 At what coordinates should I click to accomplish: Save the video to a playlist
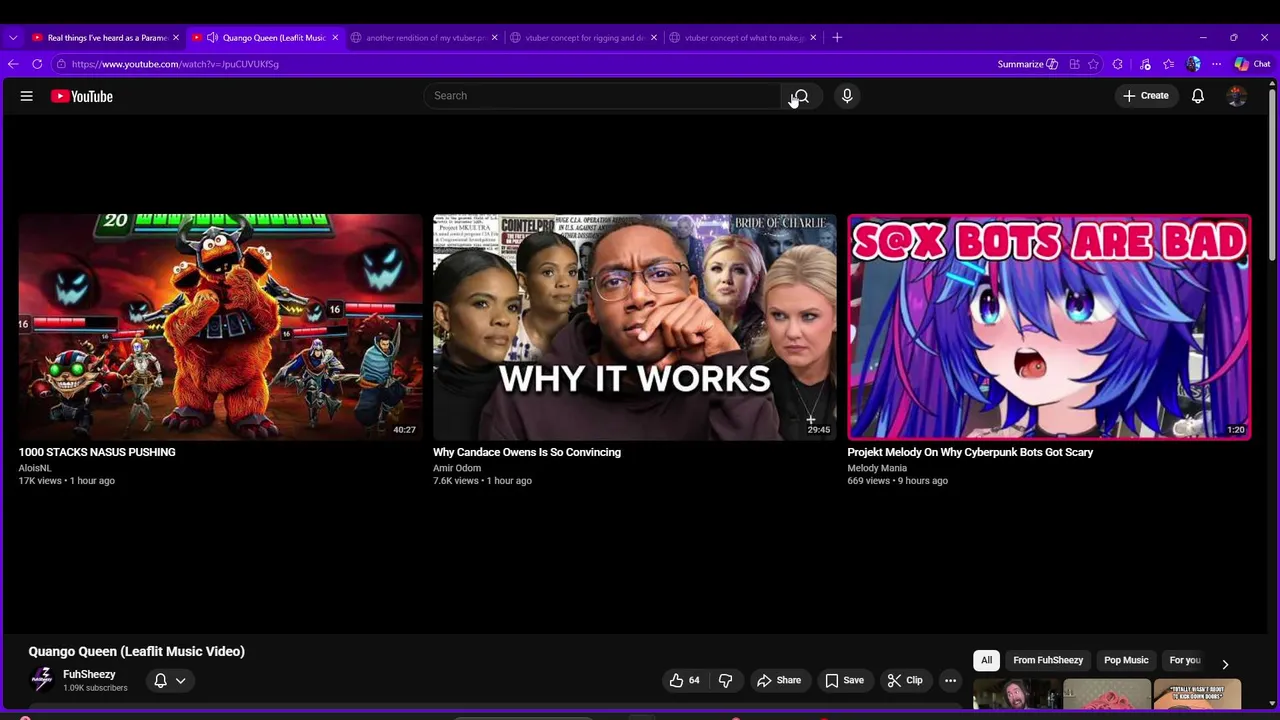click(x=844, y=680)
